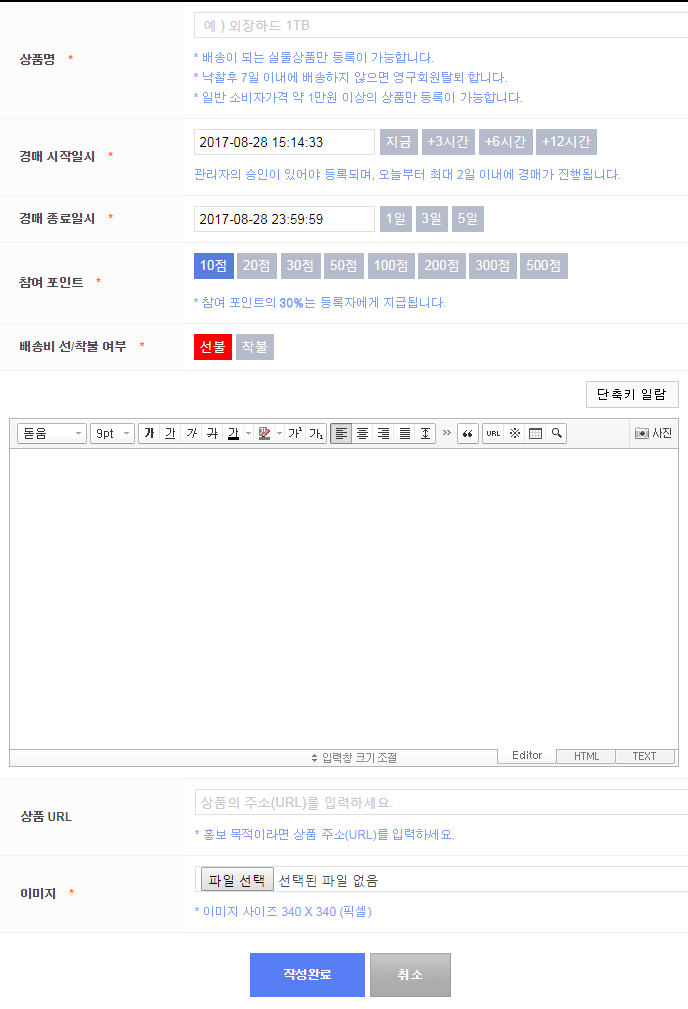This screenshot has width=688, height=1009.
Task: Apply italic formatting in editor toolbar
Action: (191, 434)
